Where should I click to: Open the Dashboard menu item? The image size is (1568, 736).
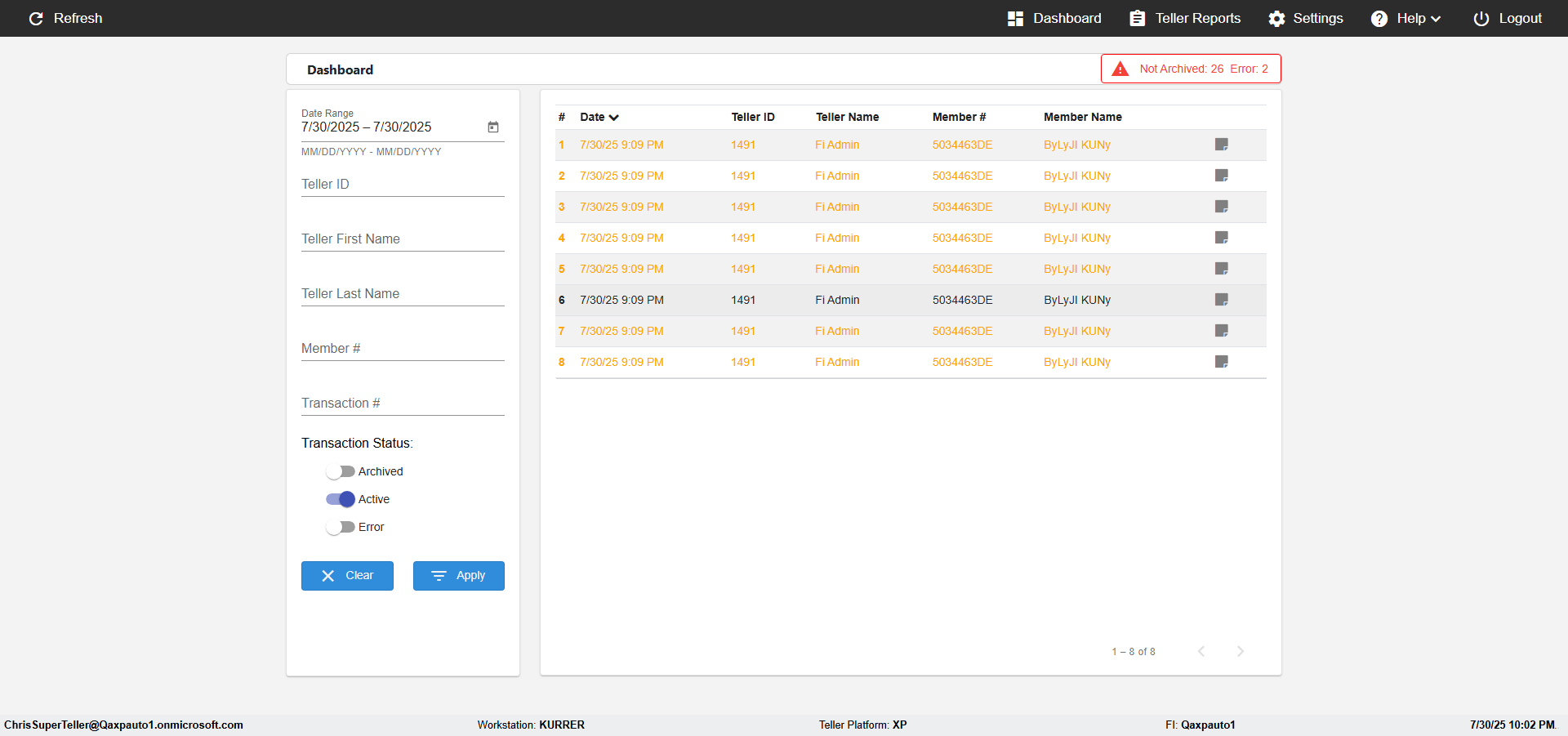[x=1054, y=18]
